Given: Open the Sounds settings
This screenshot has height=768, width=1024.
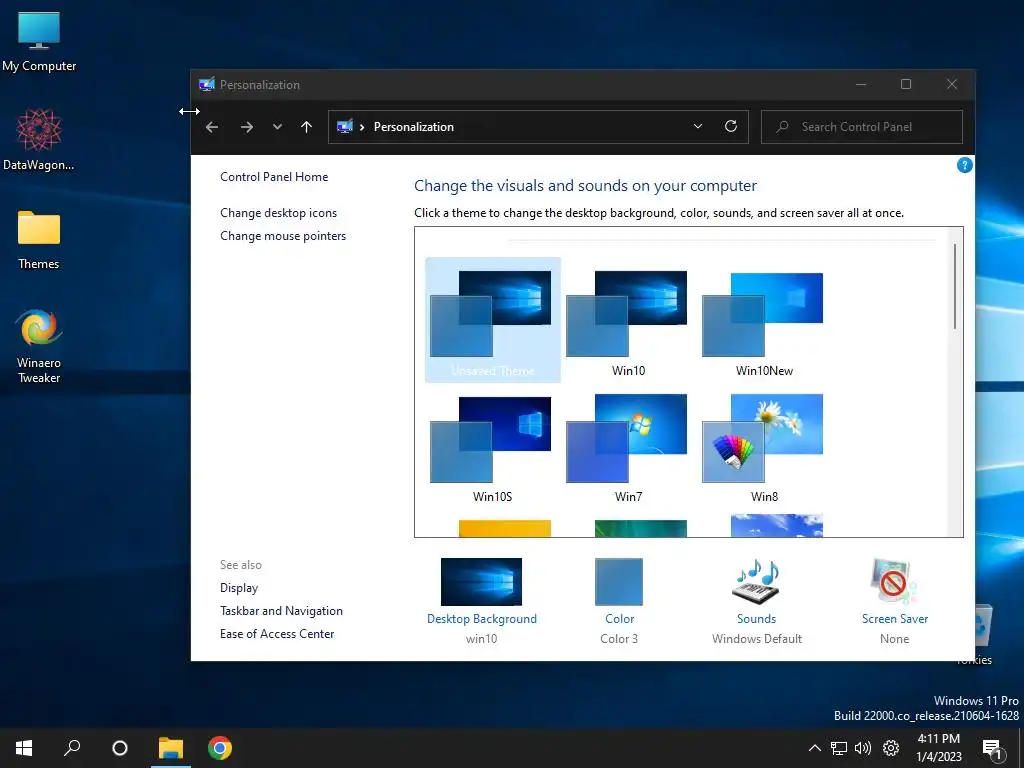Looking at the screenshot, I should click(756, 601).
